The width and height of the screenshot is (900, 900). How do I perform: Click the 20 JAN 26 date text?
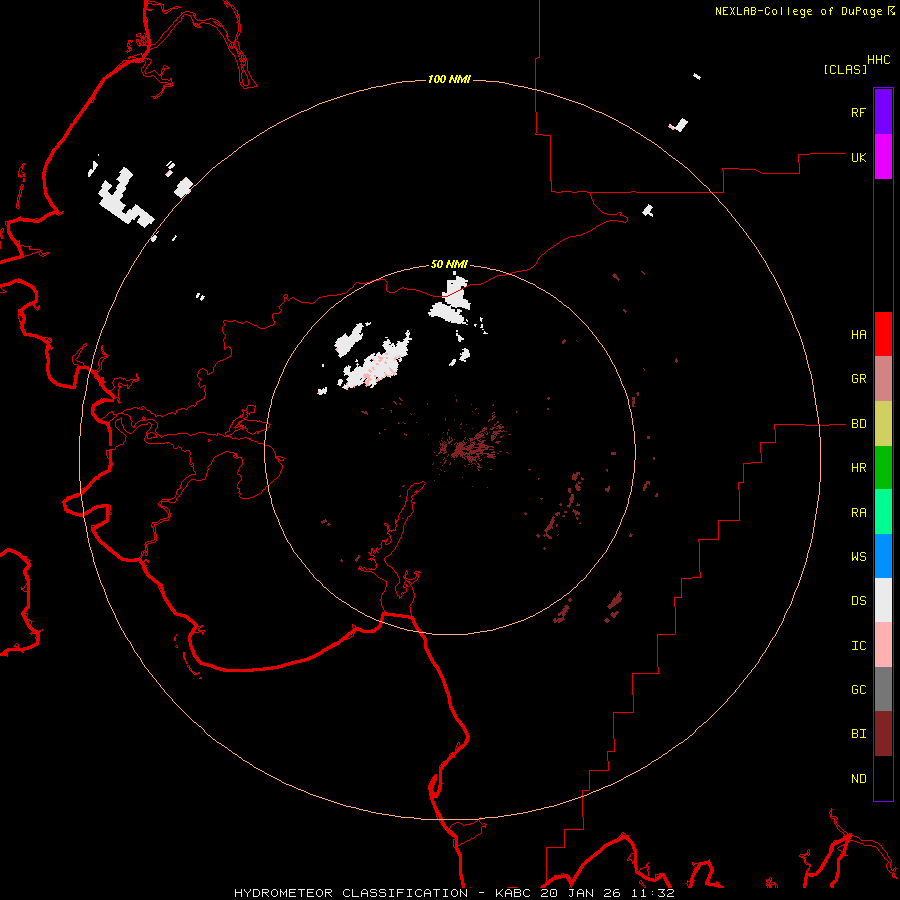pos(580,893)
